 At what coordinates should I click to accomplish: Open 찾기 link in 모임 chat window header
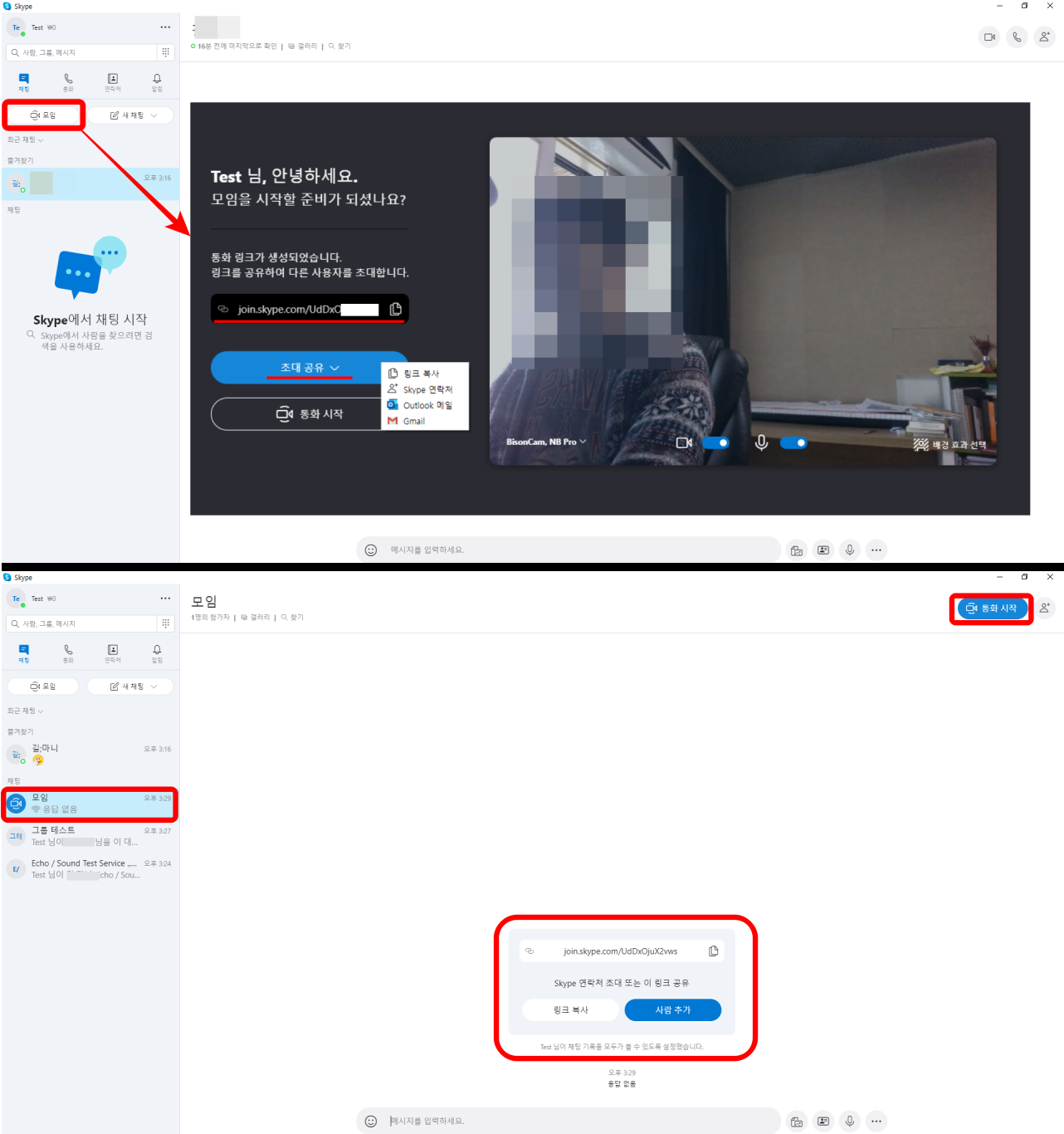(x=292, y=618)
